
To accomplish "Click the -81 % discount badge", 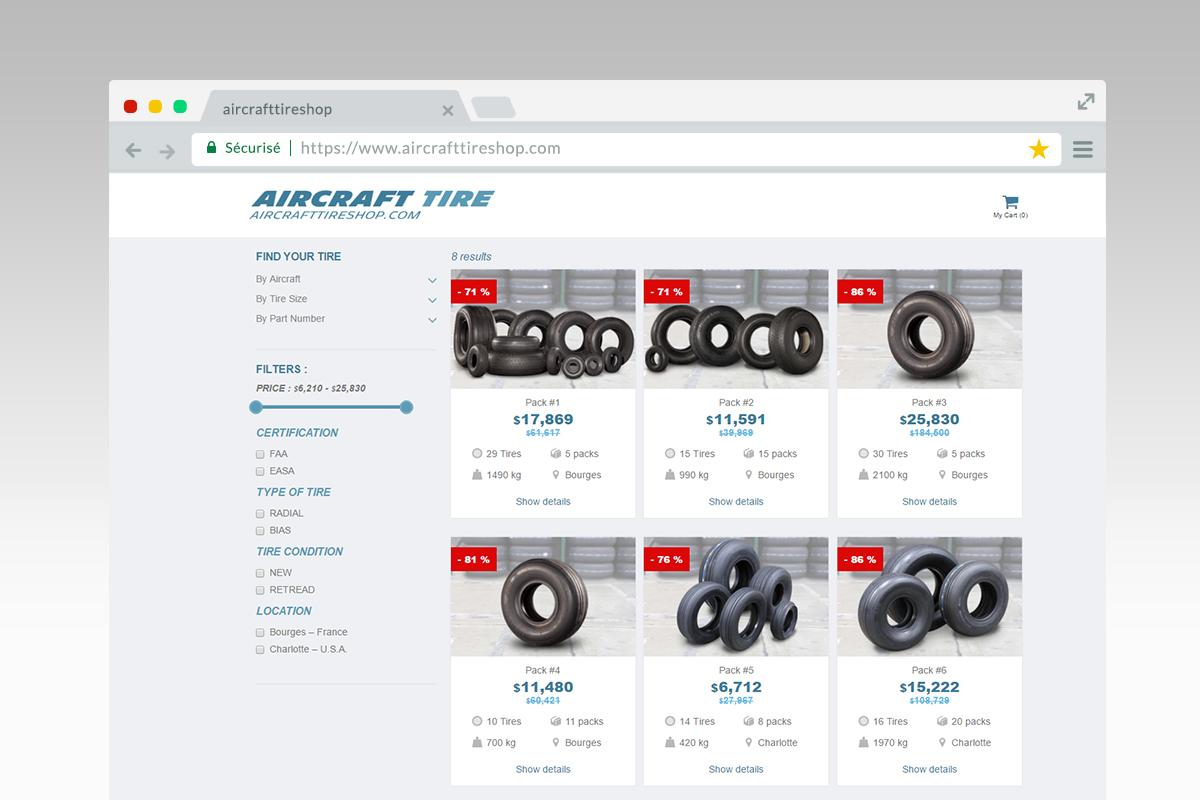I will click(x=473, y=560).
